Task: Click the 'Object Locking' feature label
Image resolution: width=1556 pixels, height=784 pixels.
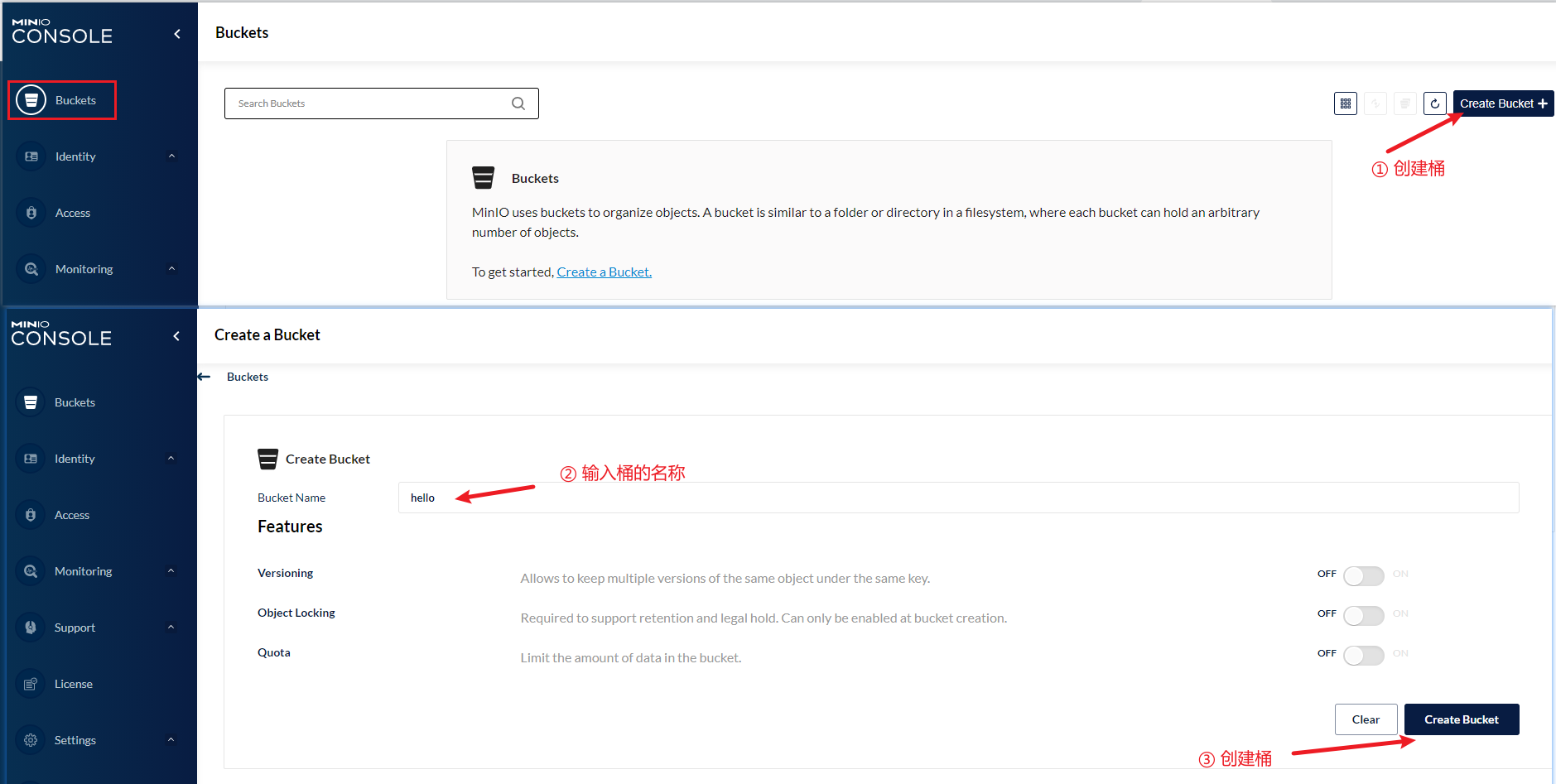Action: 296,613
